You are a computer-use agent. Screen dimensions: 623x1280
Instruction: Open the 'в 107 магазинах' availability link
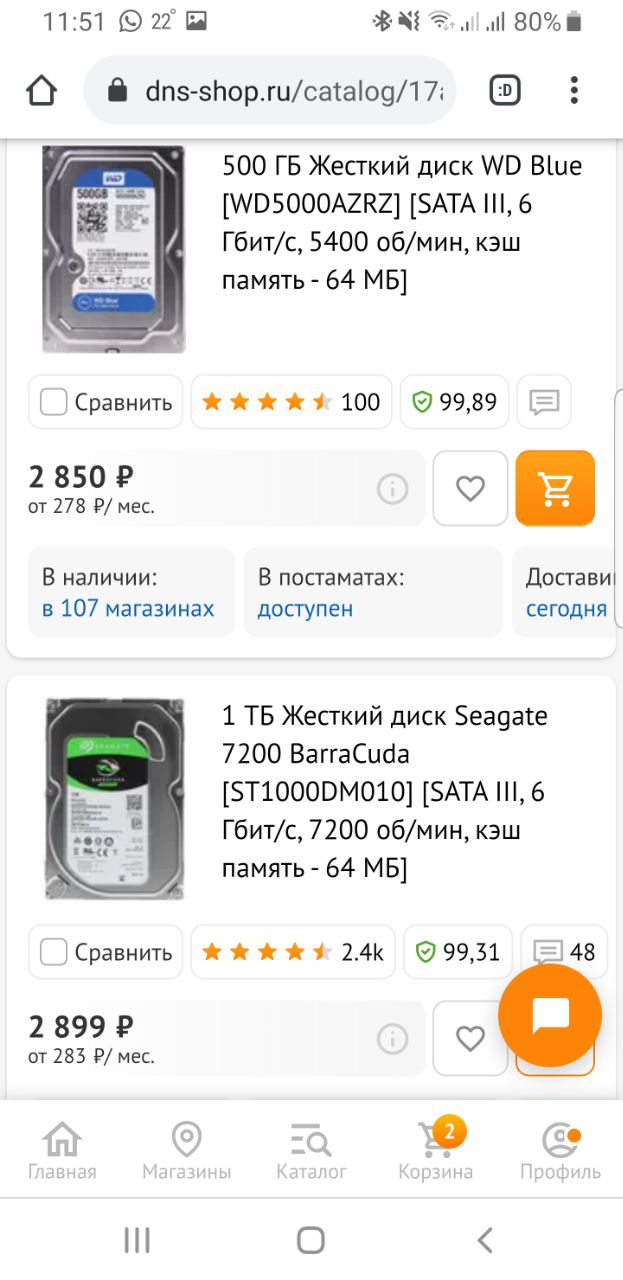(x=128, y=608)
